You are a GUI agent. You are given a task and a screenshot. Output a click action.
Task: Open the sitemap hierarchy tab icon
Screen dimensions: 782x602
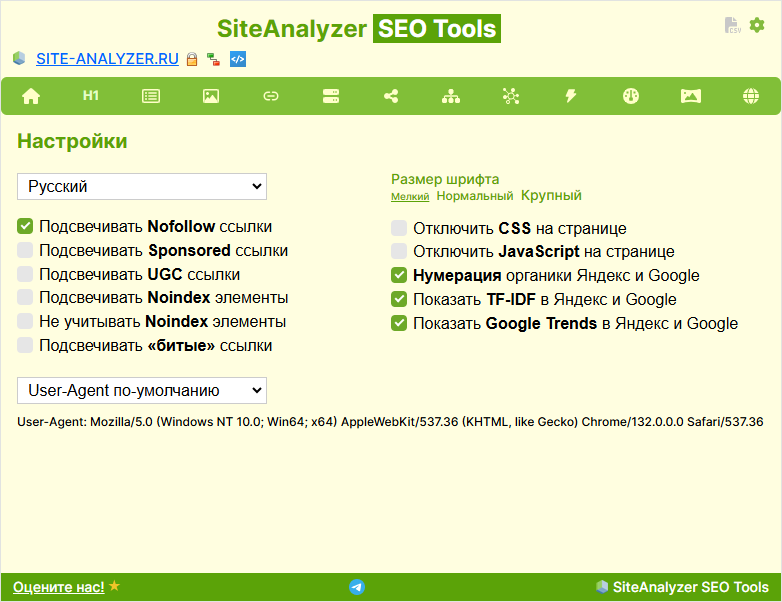click(451, 96)
